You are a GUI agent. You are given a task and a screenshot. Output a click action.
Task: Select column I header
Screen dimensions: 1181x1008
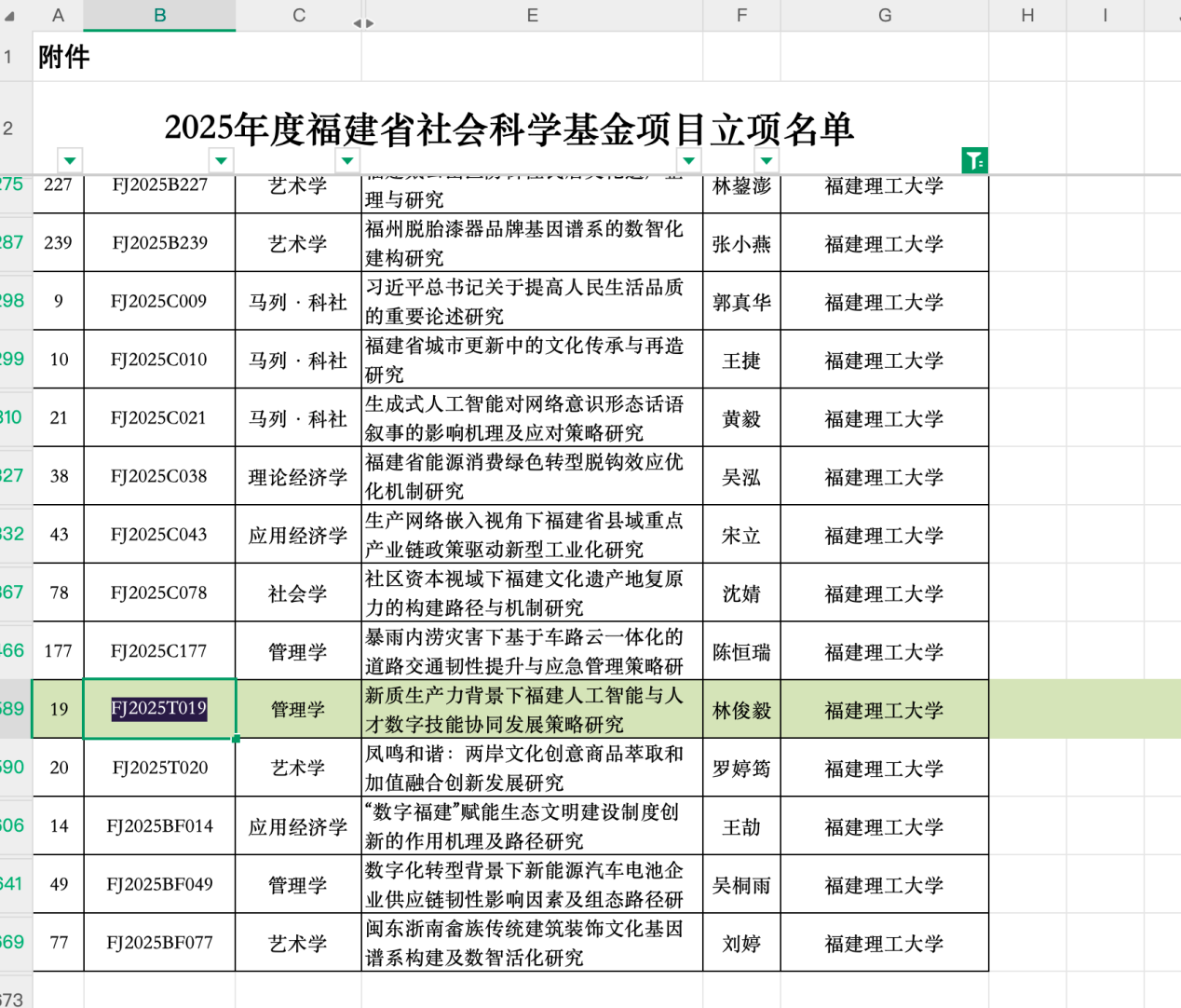[x=1106, y=15]
